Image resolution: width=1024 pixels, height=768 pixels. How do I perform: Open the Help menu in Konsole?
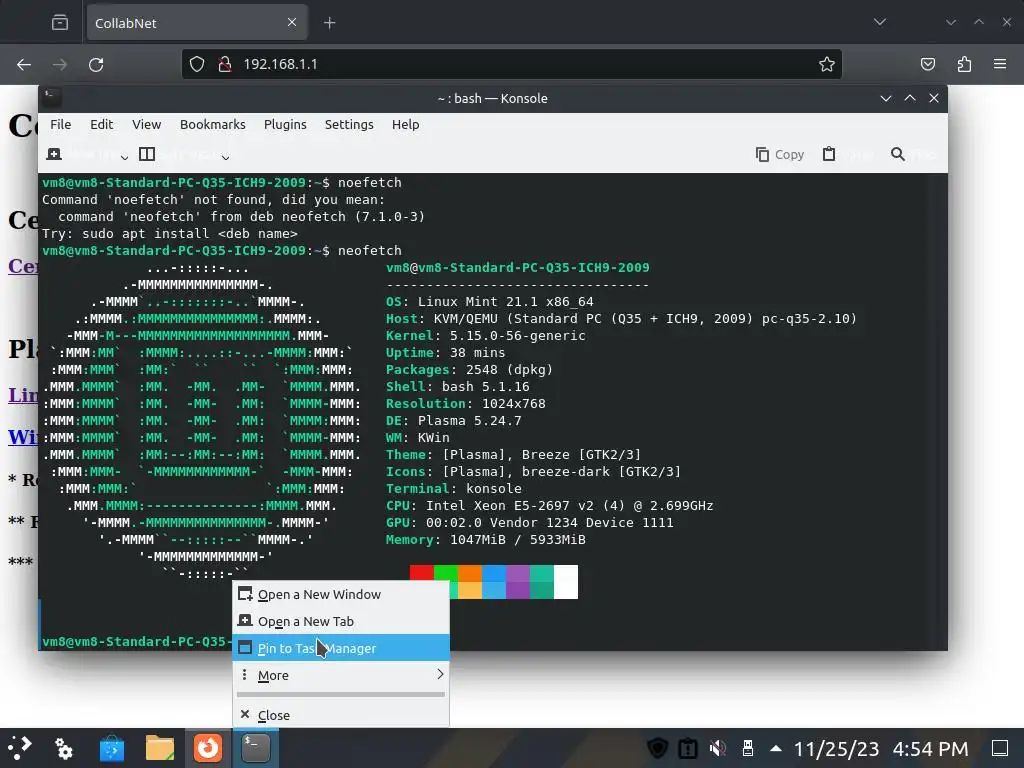[406, 124]
